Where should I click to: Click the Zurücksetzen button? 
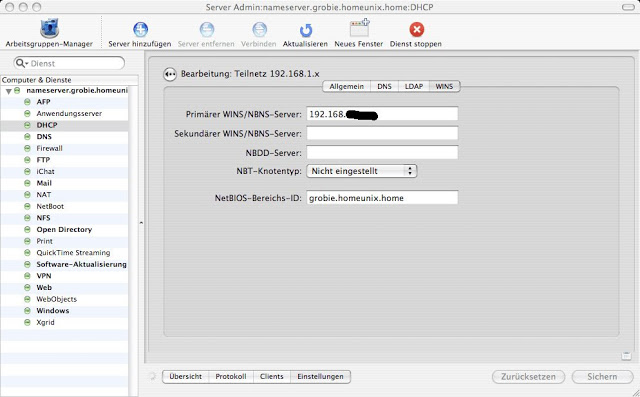click(x=528, y=377)
